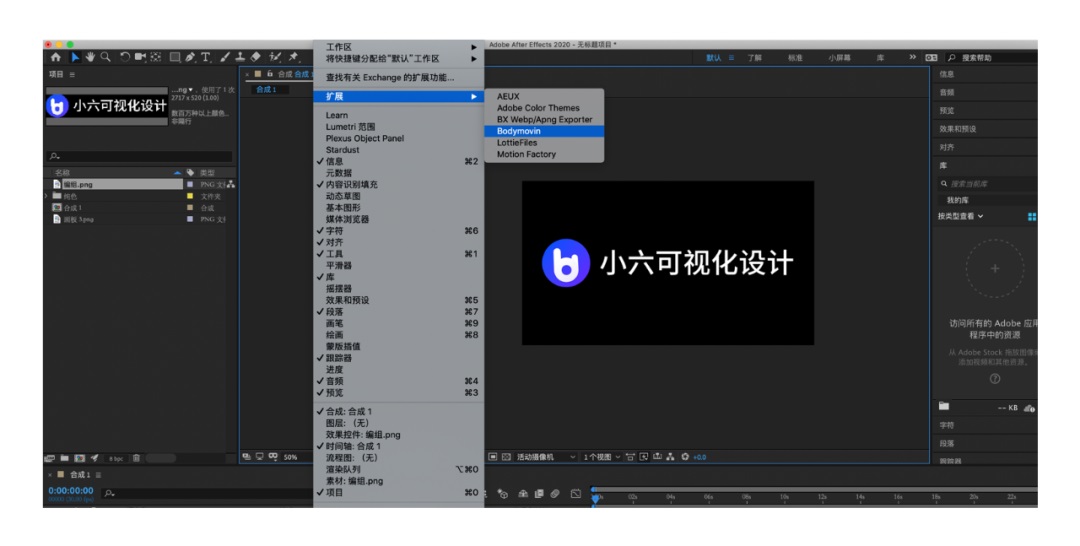Click the timeline current time indicator marker
1080x546 pixels.
[595, 497]
